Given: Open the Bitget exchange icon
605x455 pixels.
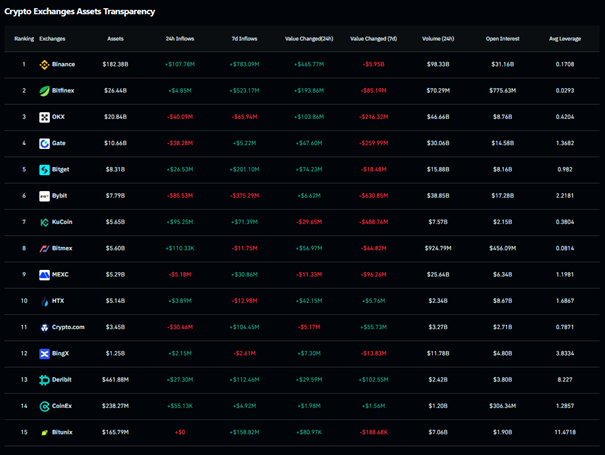Looking at the screenshot, I should pyautogui.click(x=44, y=170).
